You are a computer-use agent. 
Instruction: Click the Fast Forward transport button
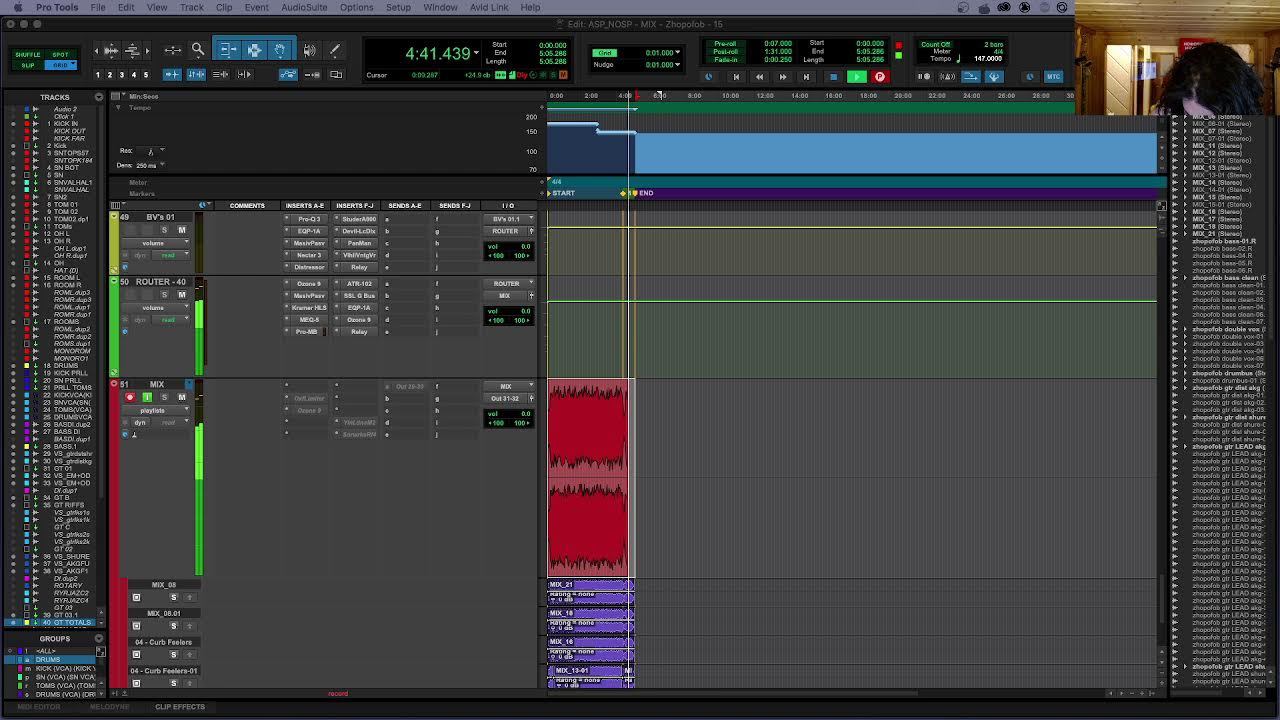[783, 76]
